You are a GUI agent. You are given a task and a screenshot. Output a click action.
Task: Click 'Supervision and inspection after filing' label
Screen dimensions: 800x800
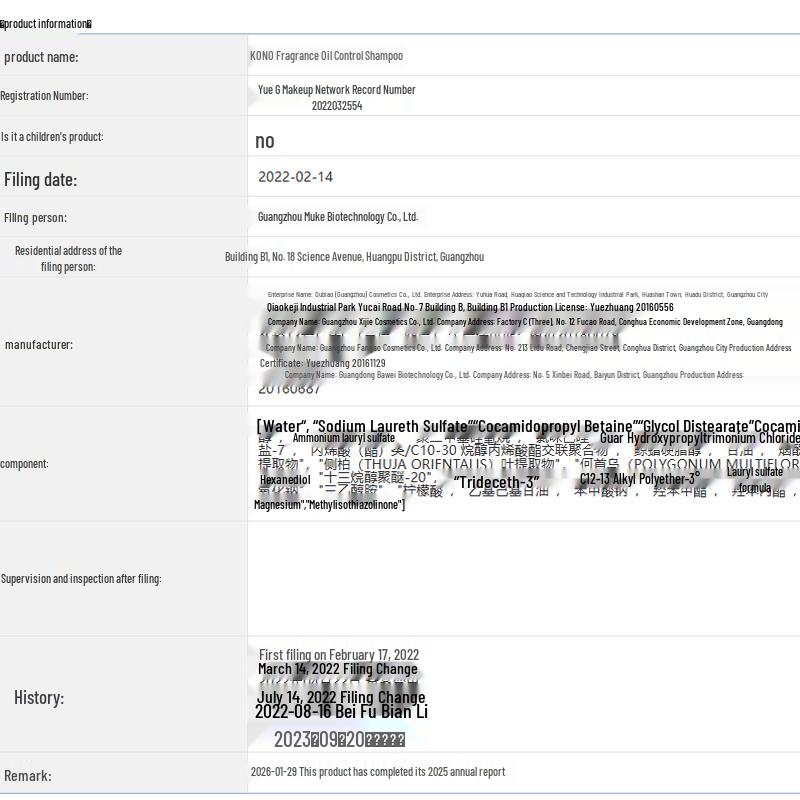point(81,579)
